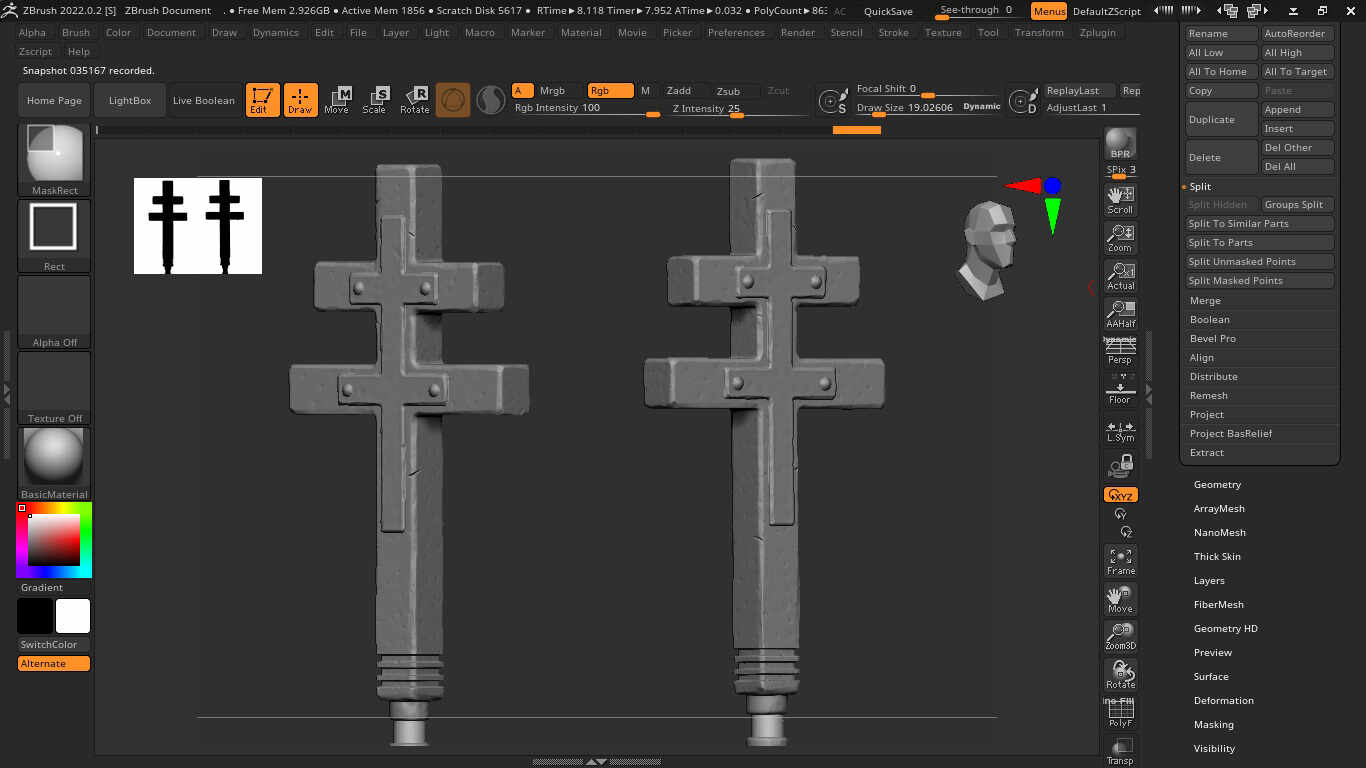Screen dimensions: 1366x768
Task: Expand the NanoMesh subpalette
Action: coord(1219,533)
